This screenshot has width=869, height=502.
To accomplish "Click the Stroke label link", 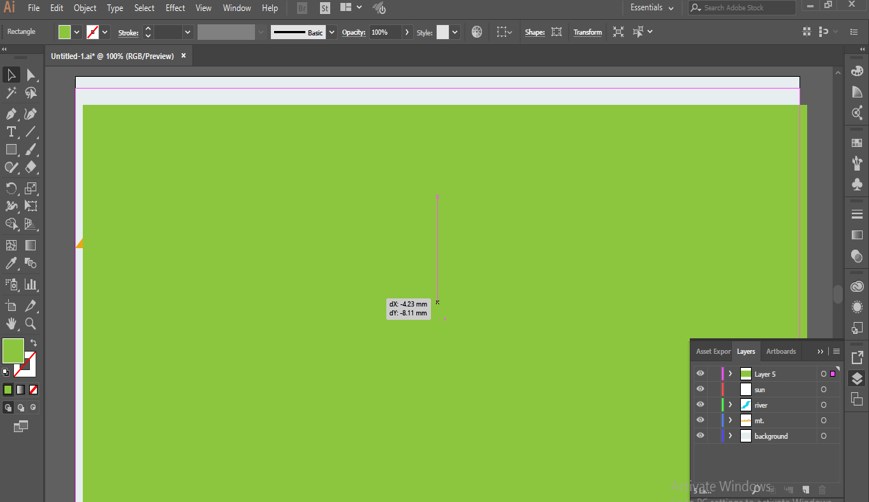I will [x=128, y=33].
